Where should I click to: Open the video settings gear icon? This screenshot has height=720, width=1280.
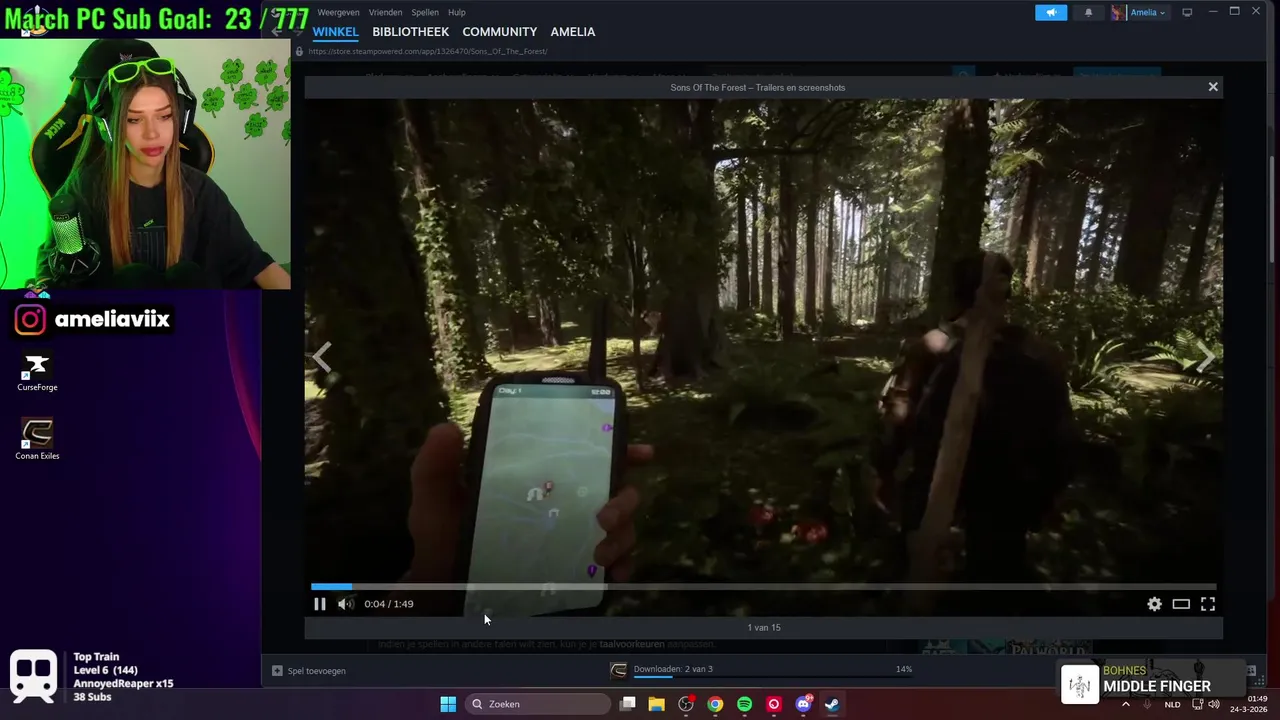coord(1154,604)
